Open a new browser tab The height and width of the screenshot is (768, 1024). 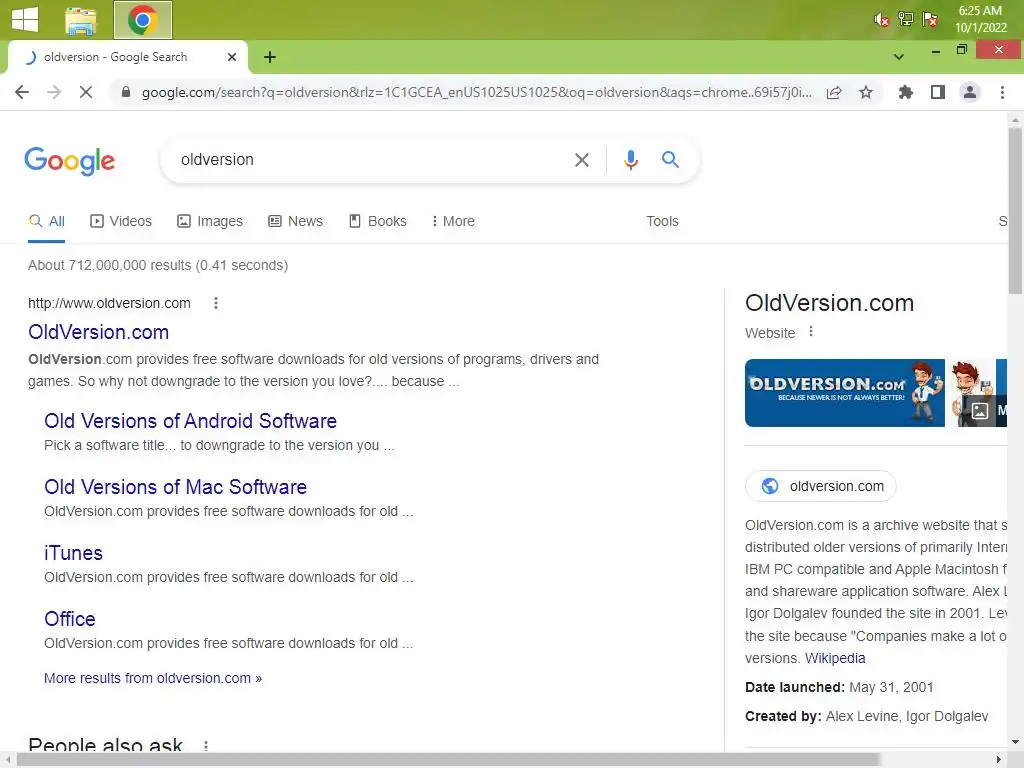(x=270, y=57)
